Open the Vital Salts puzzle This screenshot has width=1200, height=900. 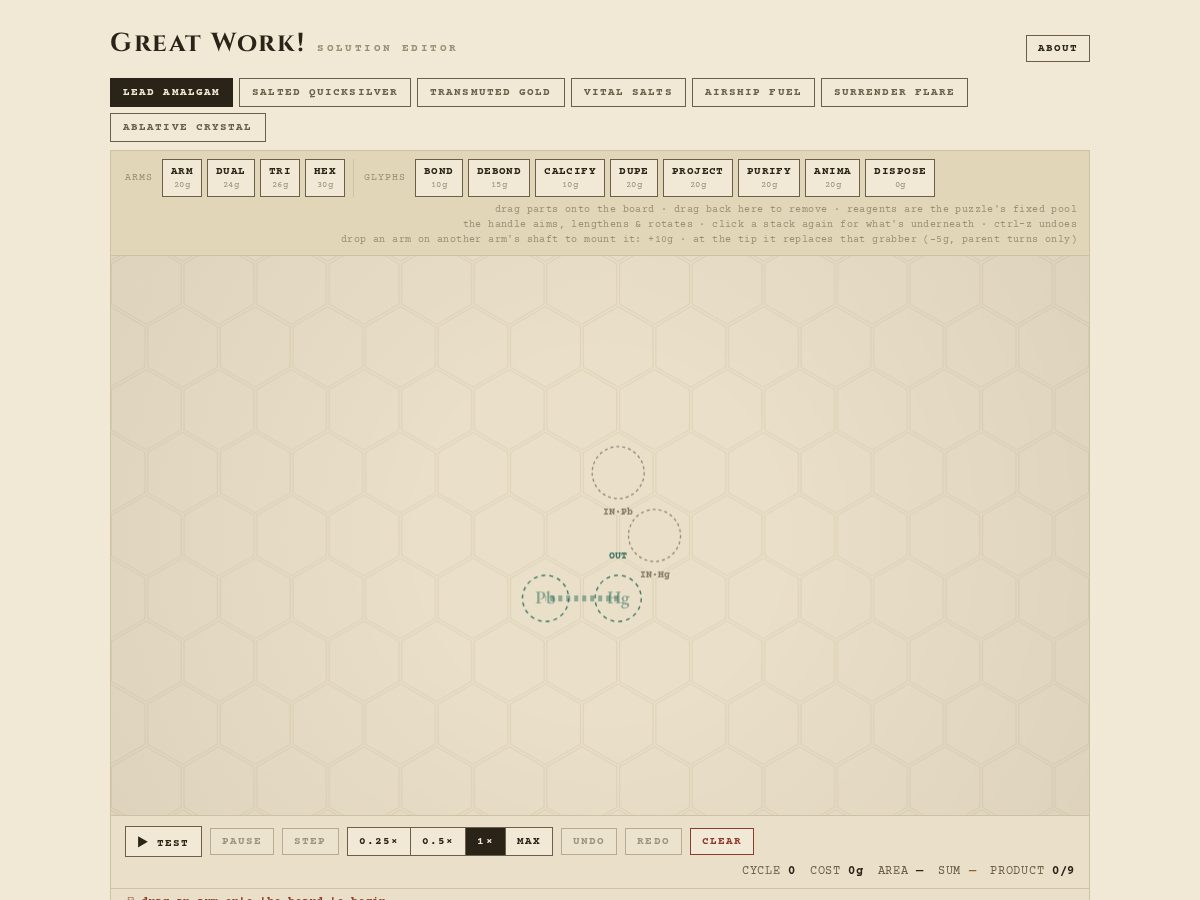[x=628, y=92]
